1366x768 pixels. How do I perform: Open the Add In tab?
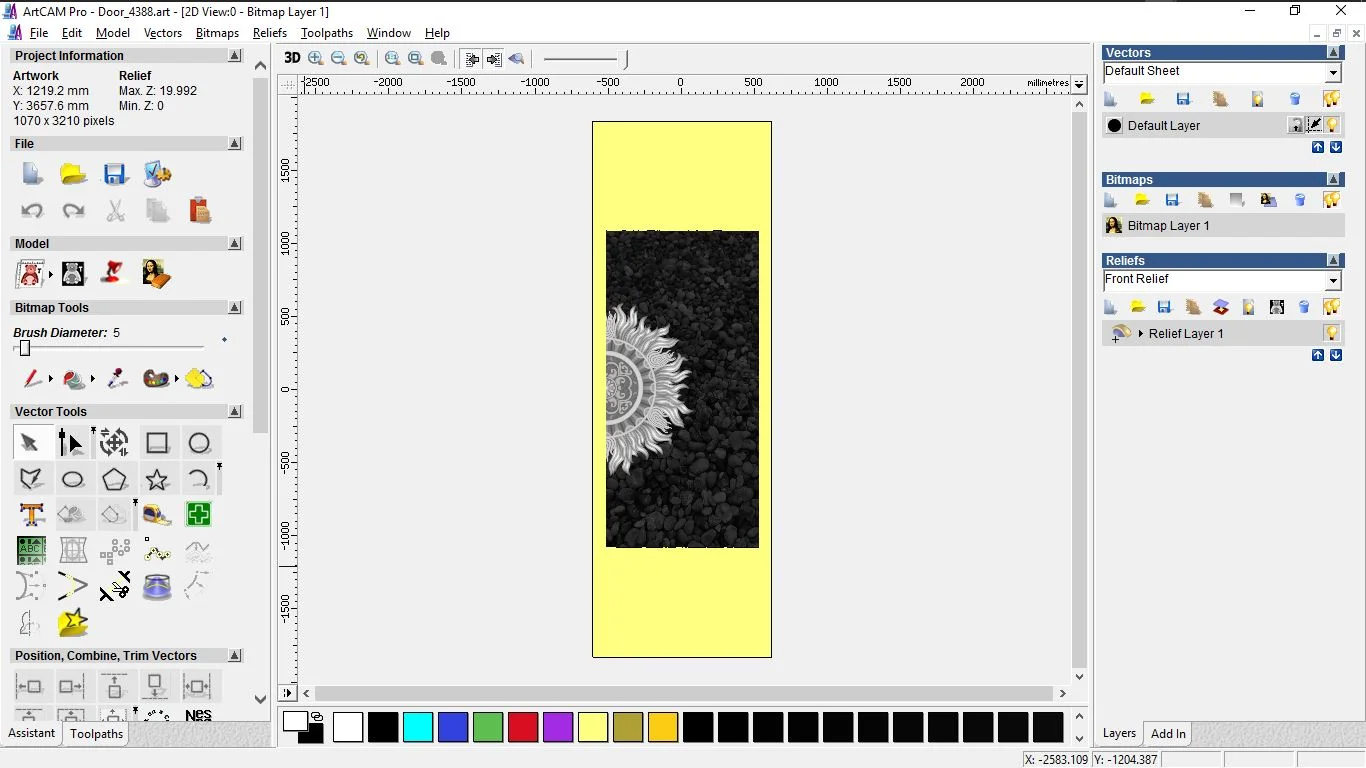click(1167, 734)
